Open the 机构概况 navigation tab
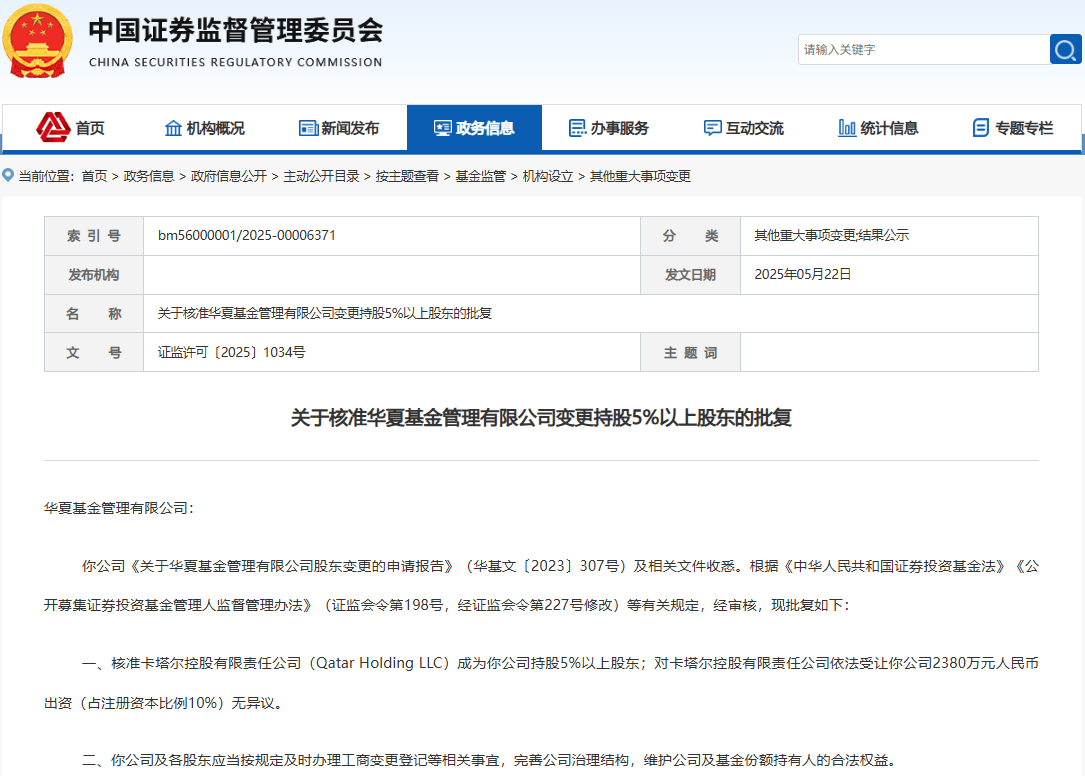Screen dimensions: 1085x776 205,128
